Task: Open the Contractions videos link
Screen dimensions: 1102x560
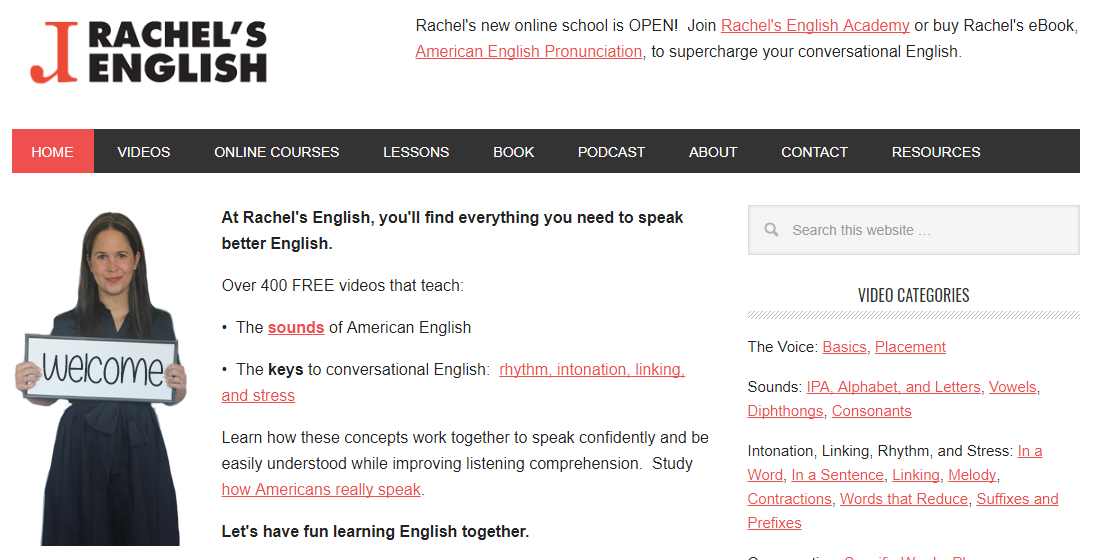Action: click(789, 499)
